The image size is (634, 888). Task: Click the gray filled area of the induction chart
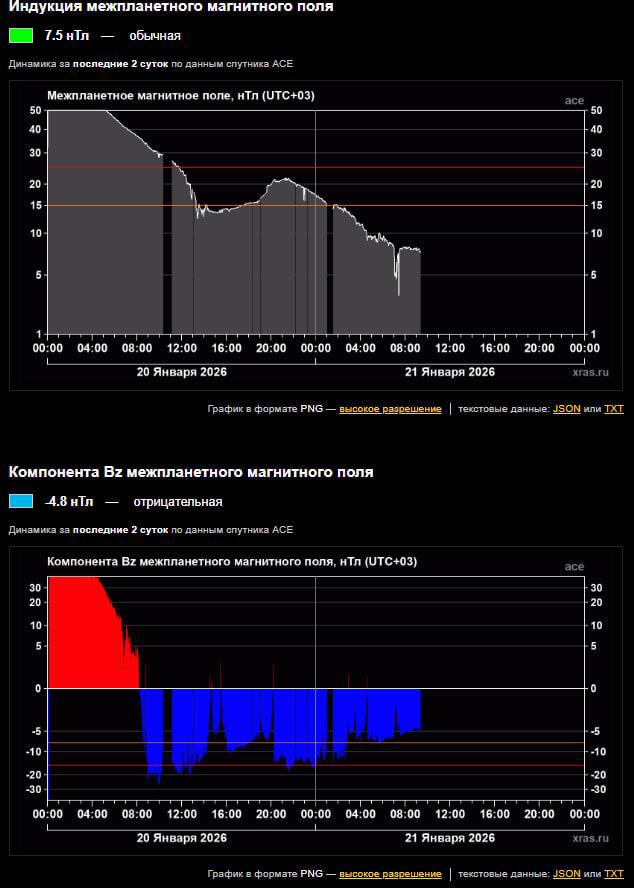100,250
